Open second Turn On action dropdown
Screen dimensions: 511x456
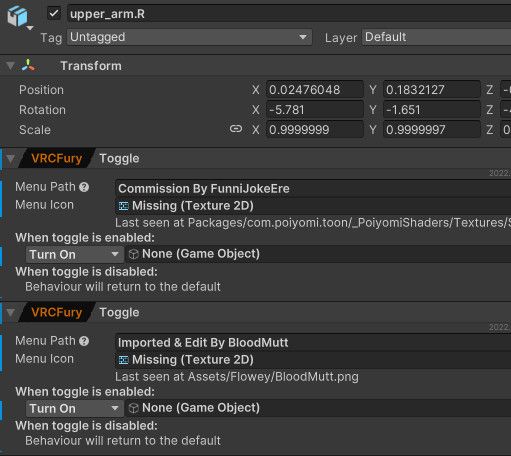click(x=75, y=409)
